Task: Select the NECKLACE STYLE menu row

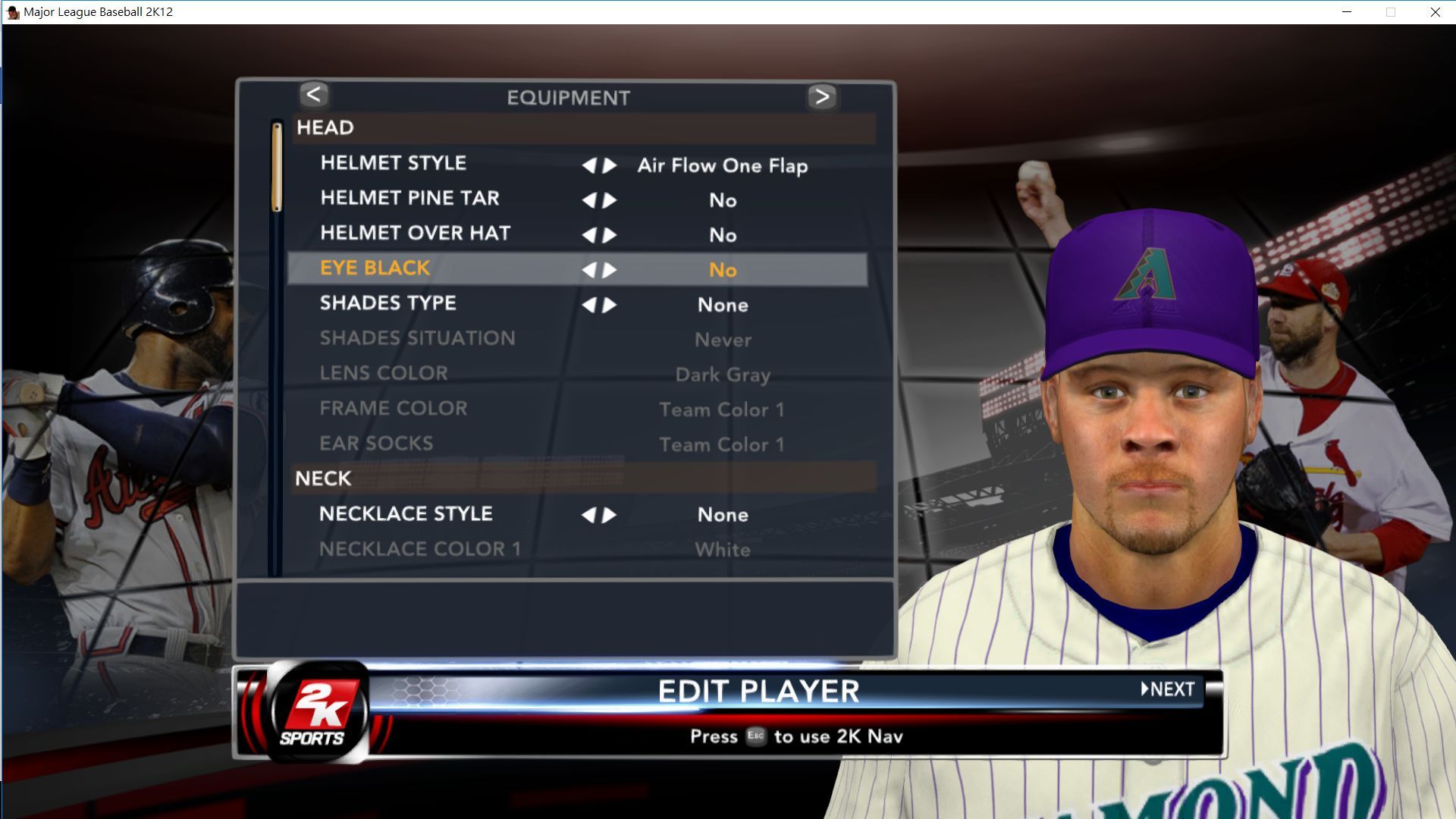Action: coord(578,515)
